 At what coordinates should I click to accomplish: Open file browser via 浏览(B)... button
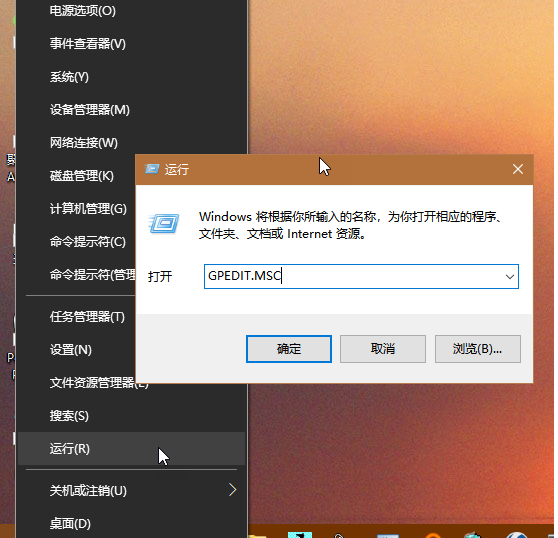click(478, 349)
